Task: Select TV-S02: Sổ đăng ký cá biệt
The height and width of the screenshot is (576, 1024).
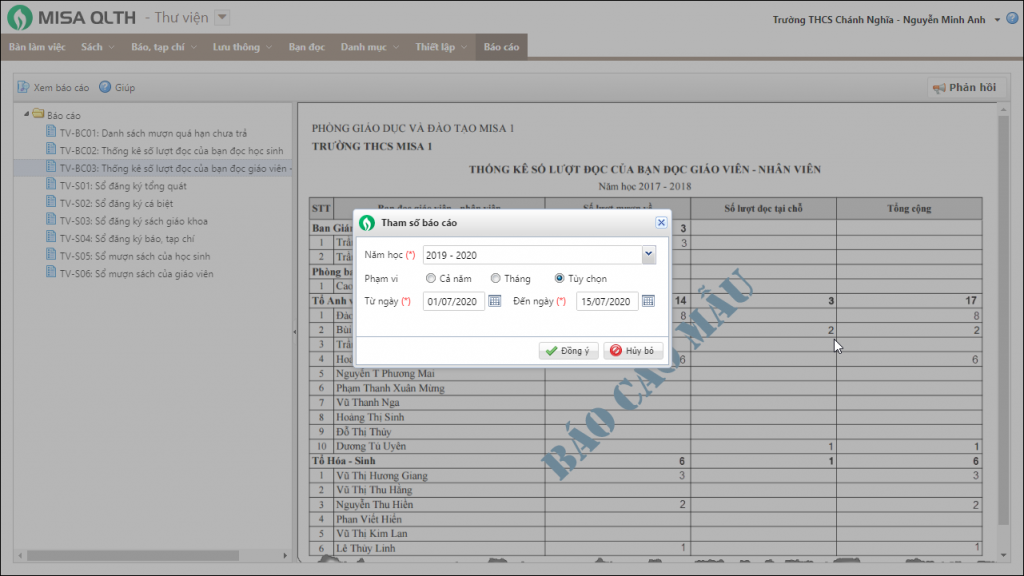Action: point(116,203)
